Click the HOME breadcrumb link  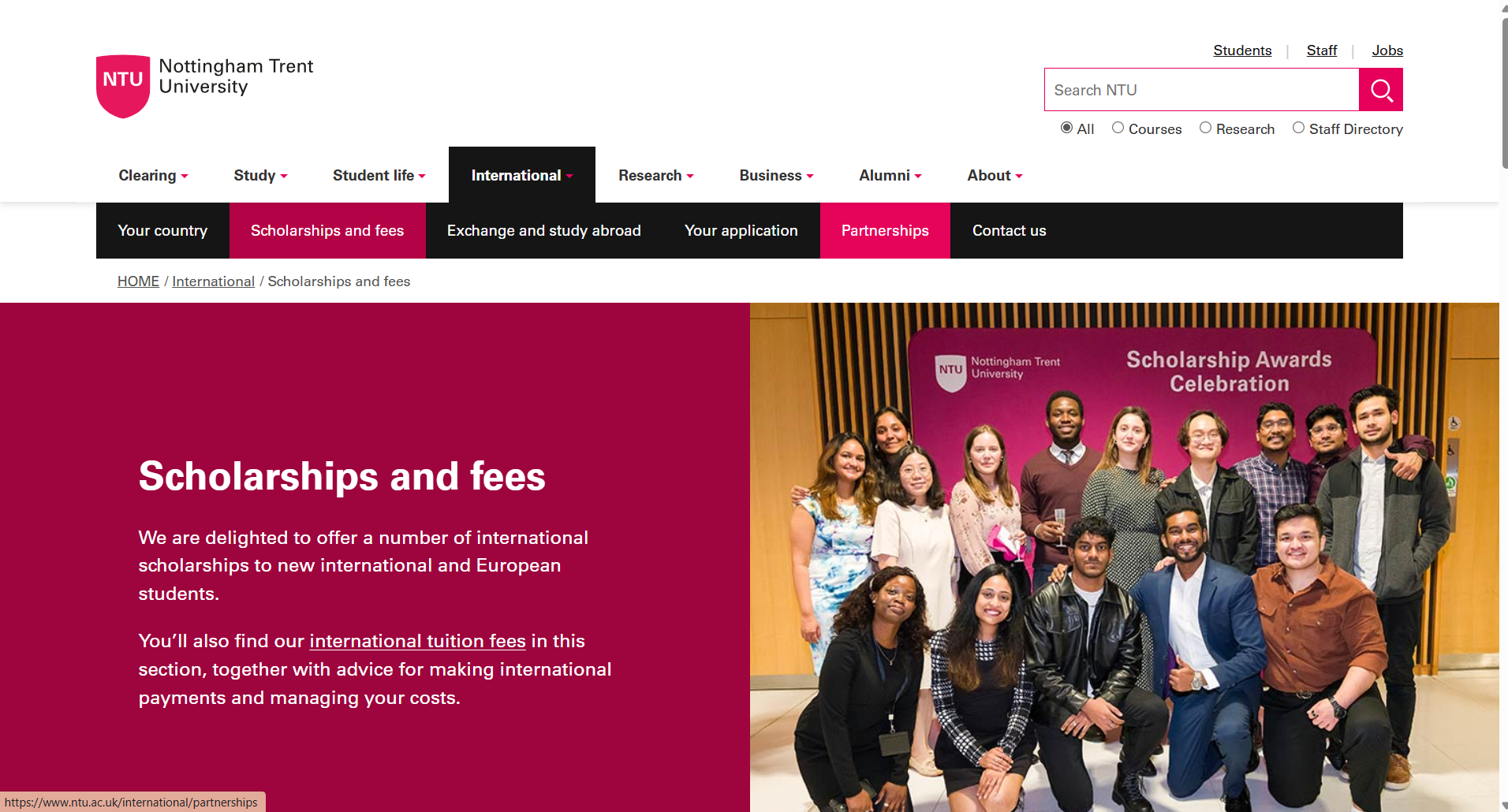tap(138, 281)
